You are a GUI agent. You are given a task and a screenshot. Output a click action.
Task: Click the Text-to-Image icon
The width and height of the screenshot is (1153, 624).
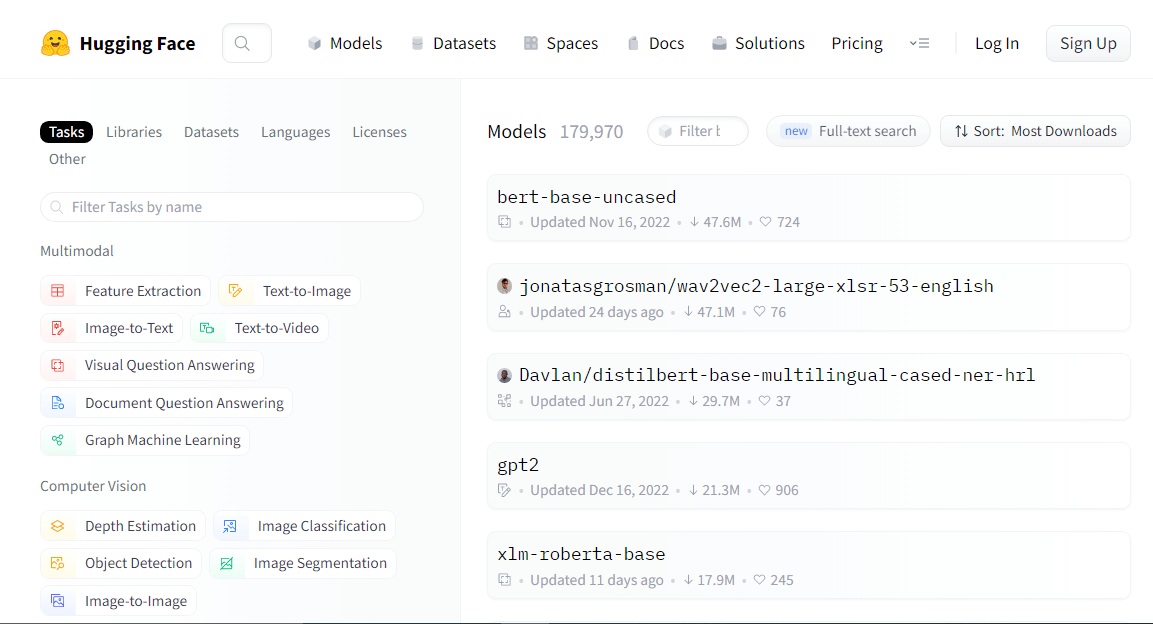pos(235,291)
